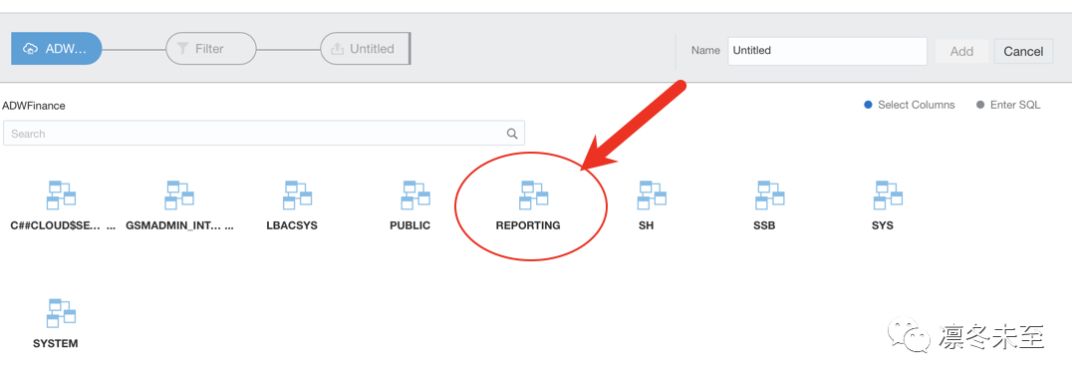Image resolution: width=1080 pixels, height=385 pixels.
Task: Choose the Enter SQL option
Action: click(x=1008, y=105)
